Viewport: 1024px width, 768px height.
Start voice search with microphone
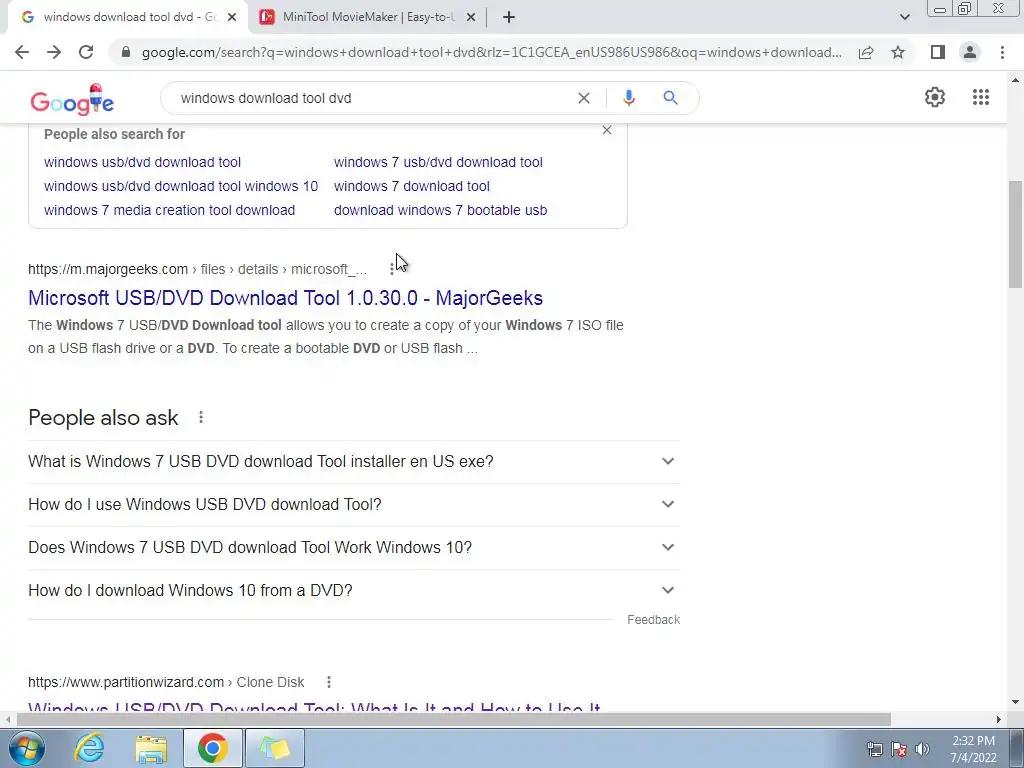coord(628,98)
